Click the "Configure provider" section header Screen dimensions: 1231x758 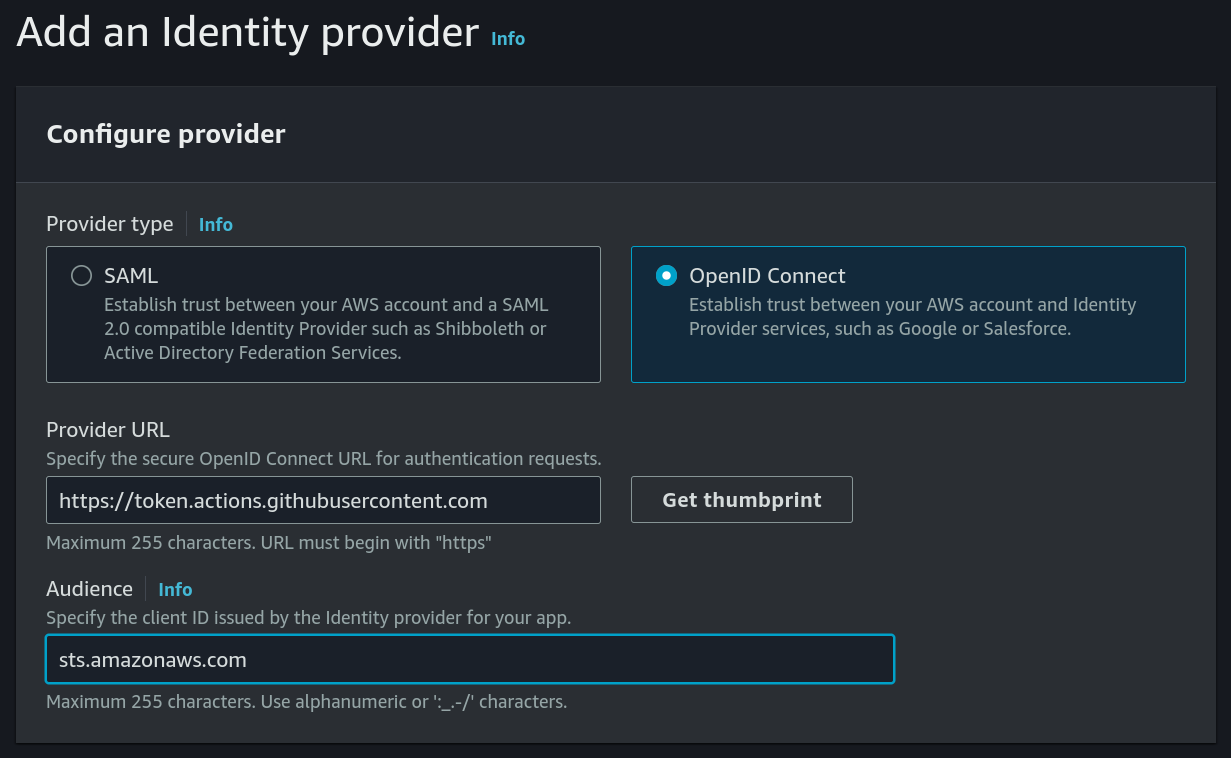tap(166, 134)
